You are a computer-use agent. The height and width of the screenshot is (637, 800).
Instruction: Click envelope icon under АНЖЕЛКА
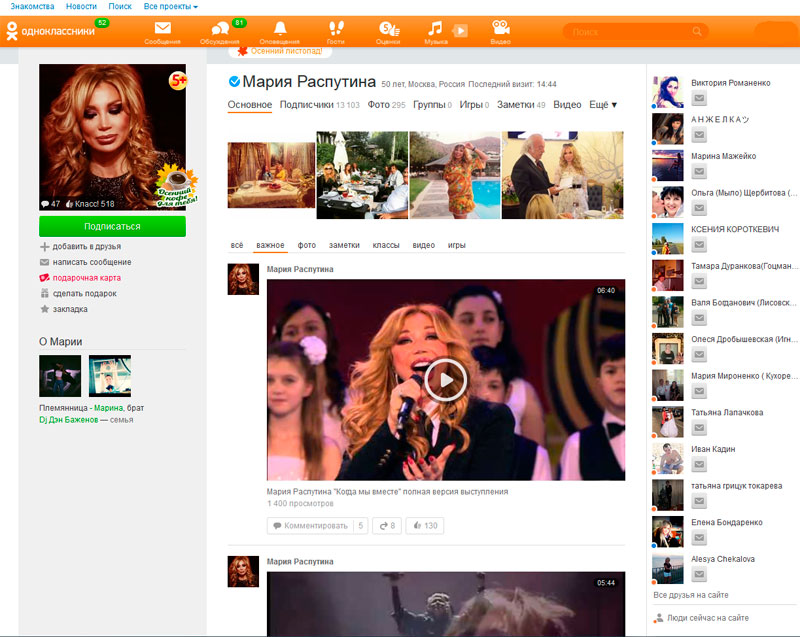(x=699, y=135)
